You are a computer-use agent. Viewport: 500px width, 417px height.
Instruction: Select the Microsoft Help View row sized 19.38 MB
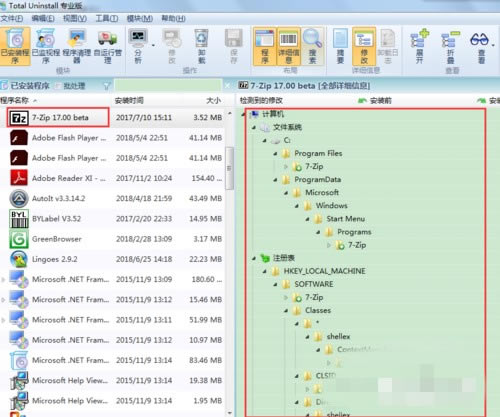pos(113,380)
